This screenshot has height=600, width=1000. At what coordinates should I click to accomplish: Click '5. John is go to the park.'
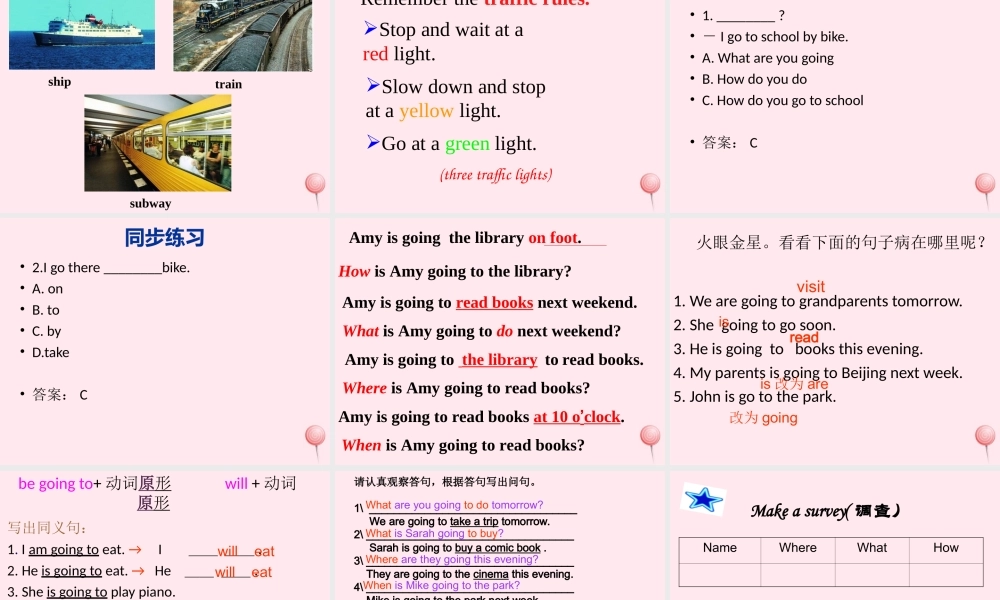(754, 397)
